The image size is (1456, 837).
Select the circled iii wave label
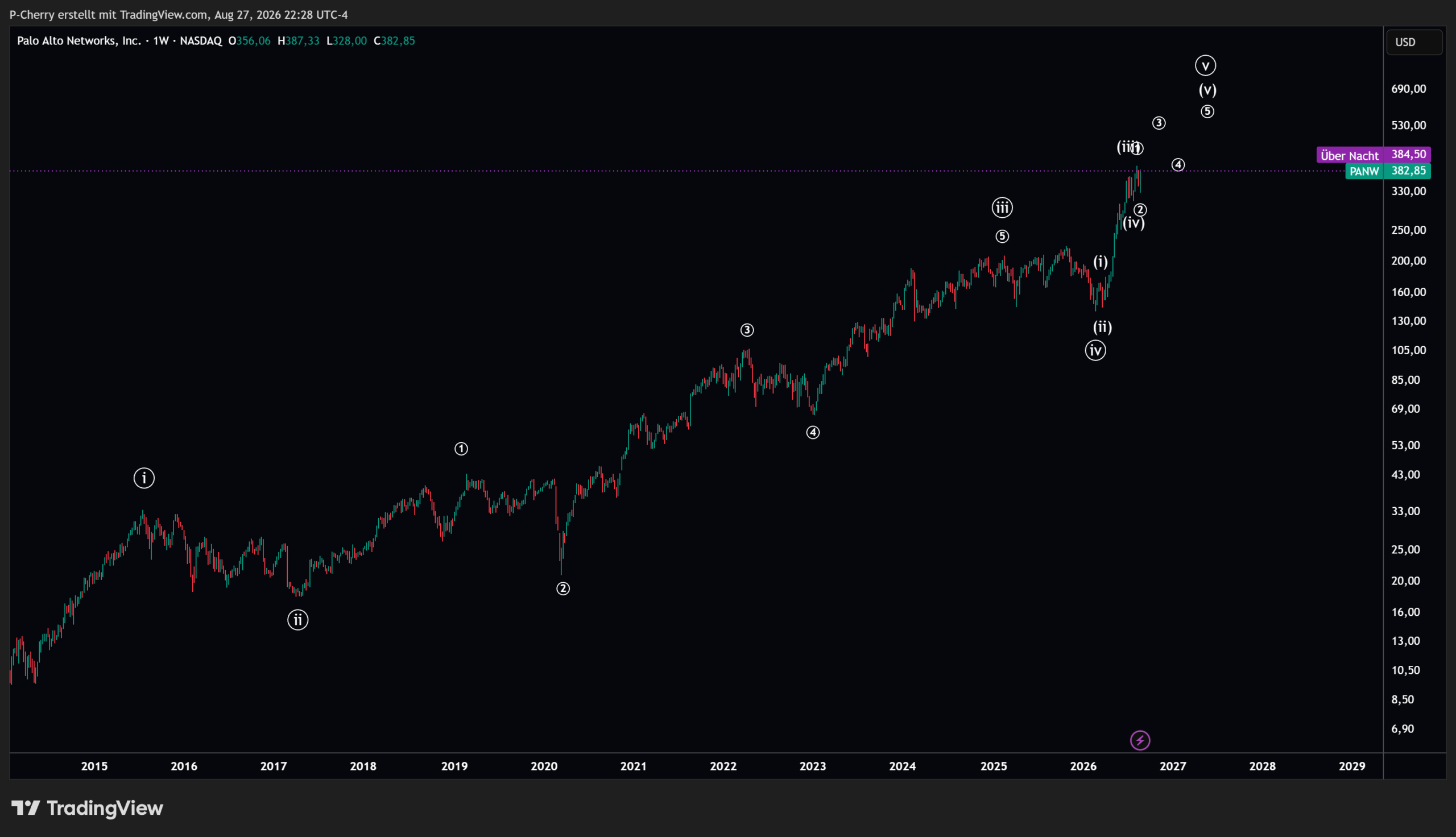point(1003,208)
